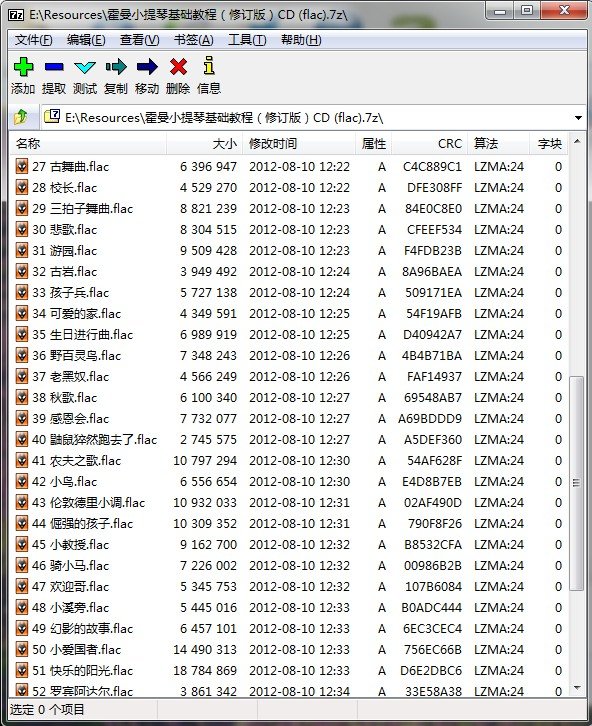The height and width of the screenshot is (726, 592).
Task: Sort by the 算法 column header
Action: tap(499, 144)
